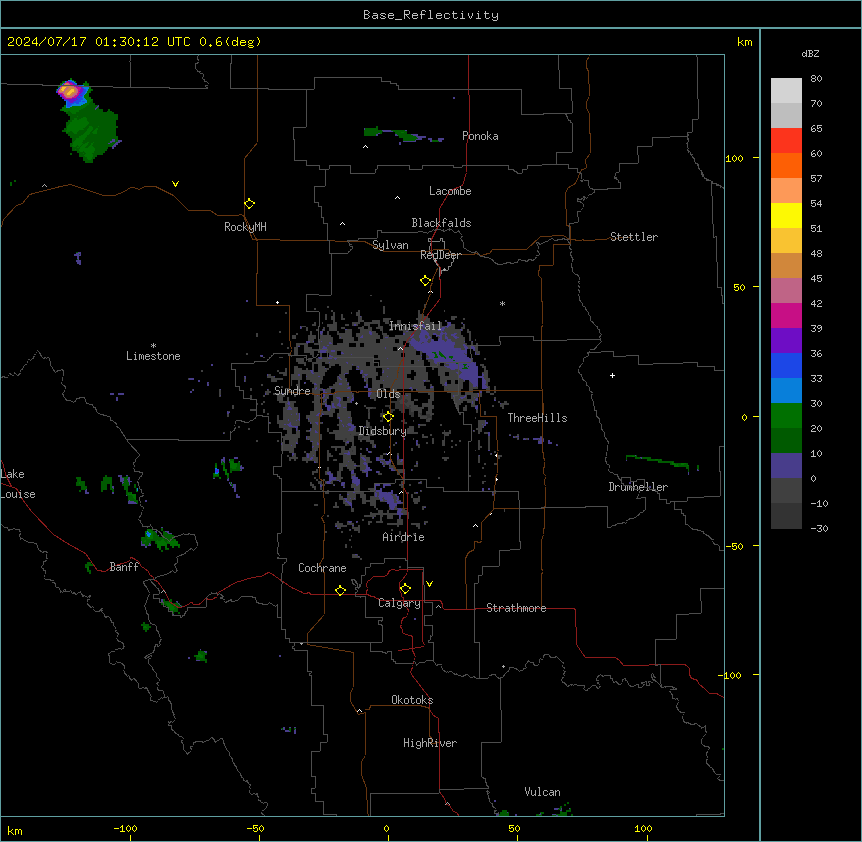The image size is (862, 842).
Task: Click the Strathmore label
Action: [516, 608]
